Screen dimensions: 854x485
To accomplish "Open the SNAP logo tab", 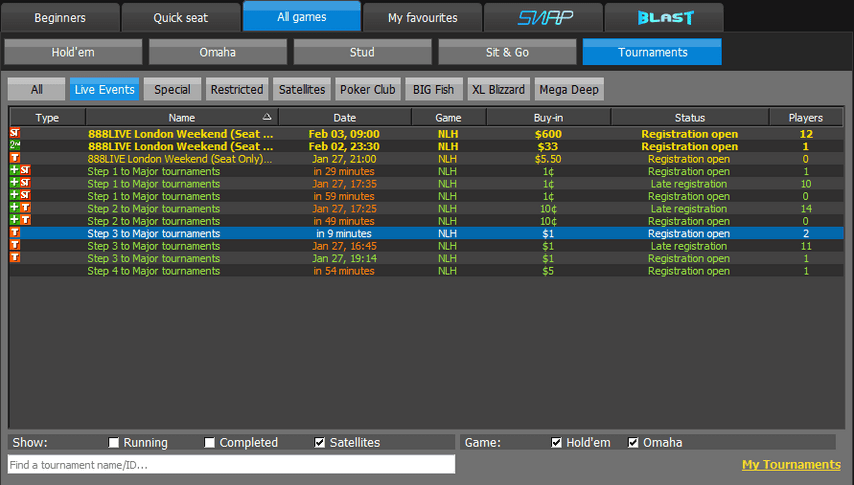I will pyautogui.click(x=544, y=17).
